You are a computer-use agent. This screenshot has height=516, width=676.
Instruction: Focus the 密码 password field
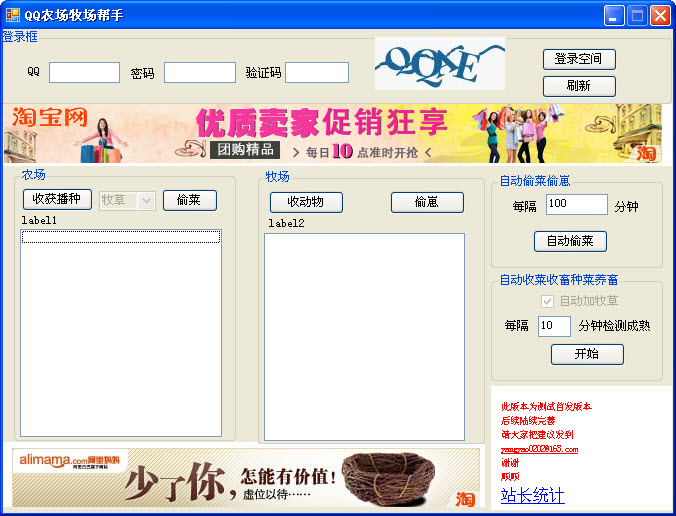point(200,72)
